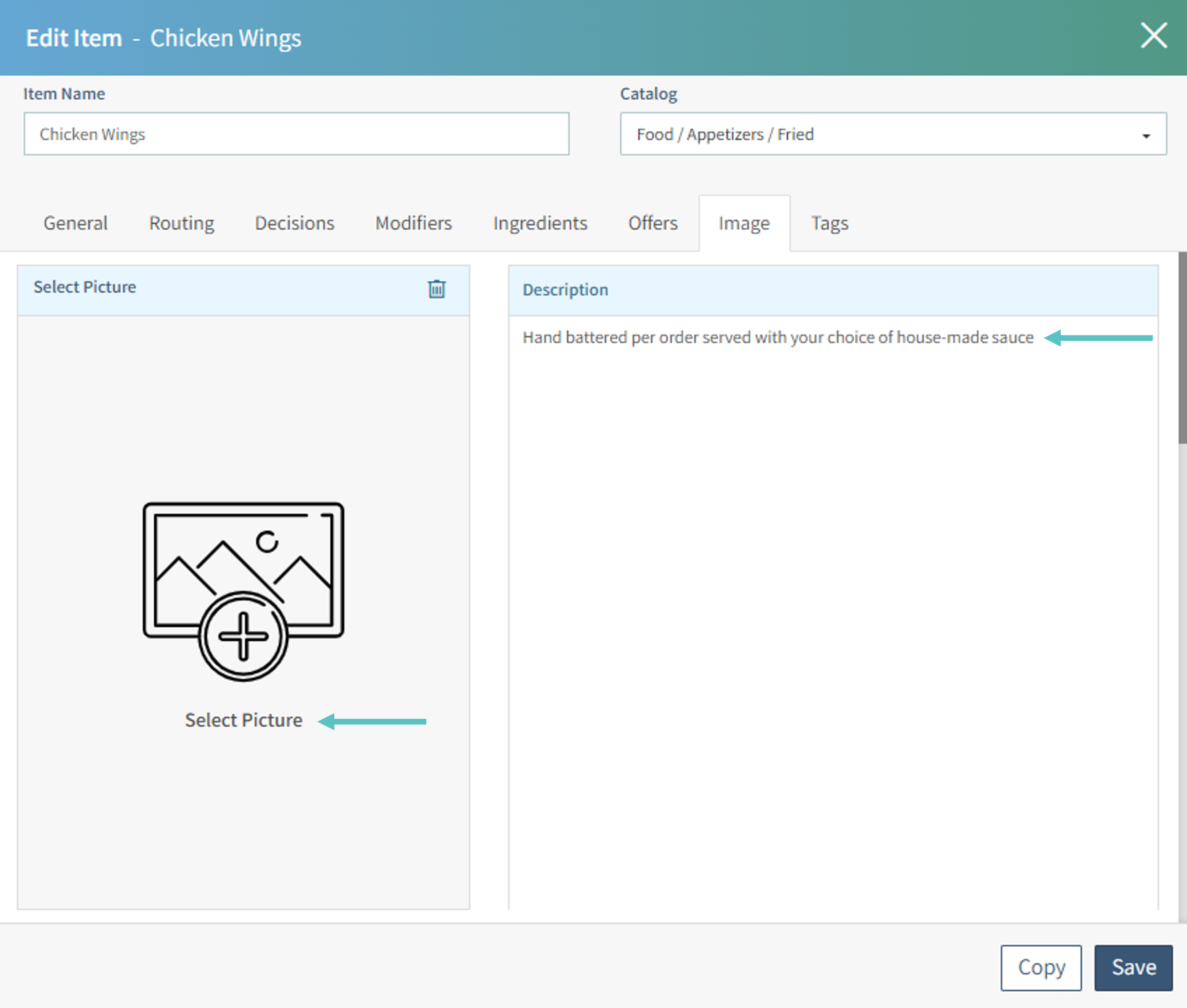Image resolution: width=1187 pixels, height=1008 pixels.
Task: Switch to the General tab
Action: [75, 223]
